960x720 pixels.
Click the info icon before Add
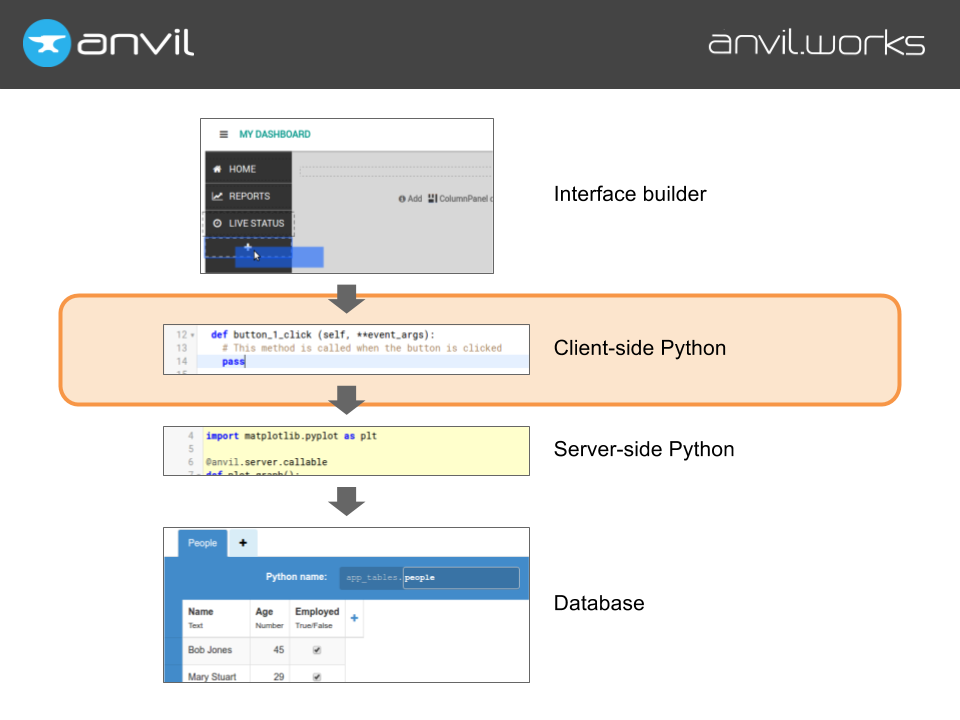(x=402, y=199)
